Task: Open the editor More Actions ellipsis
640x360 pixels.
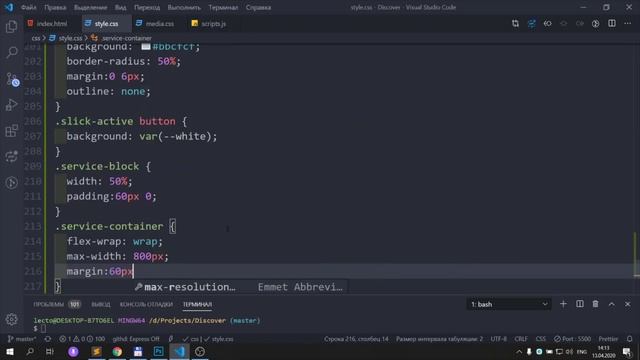Action: [627, 24]
